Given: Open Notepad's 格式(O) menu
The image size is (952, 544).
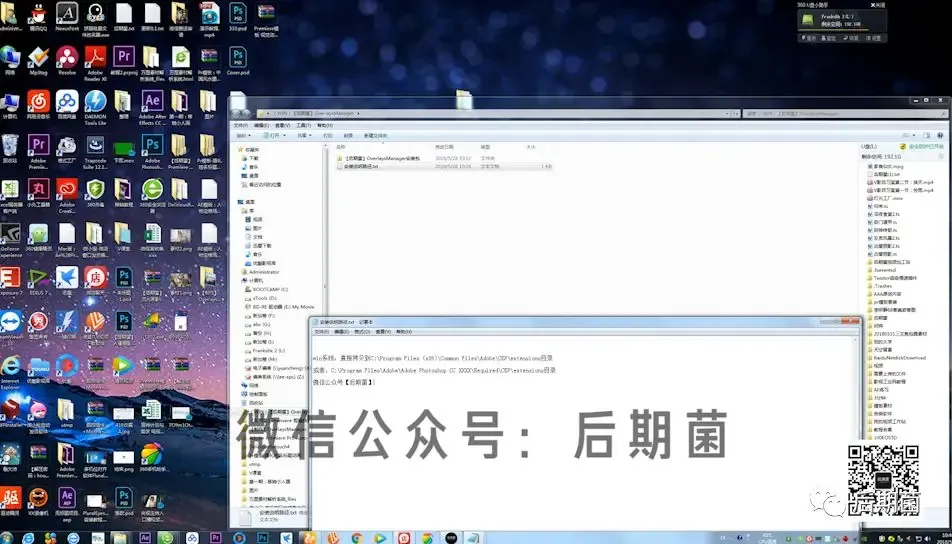Looking at the screenshot, I should (362, 332).
